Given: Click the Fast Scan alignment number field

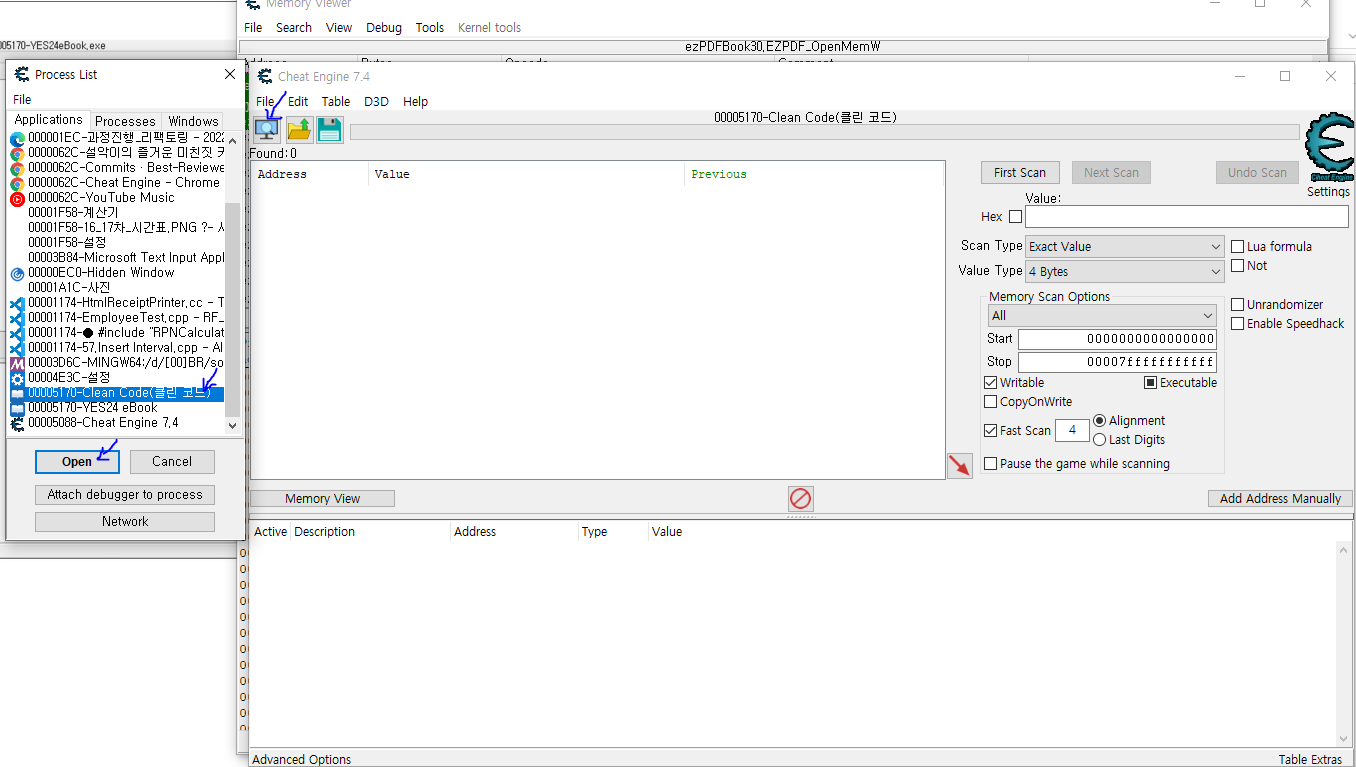Looking at the screenshot, I should (1072, 431).
